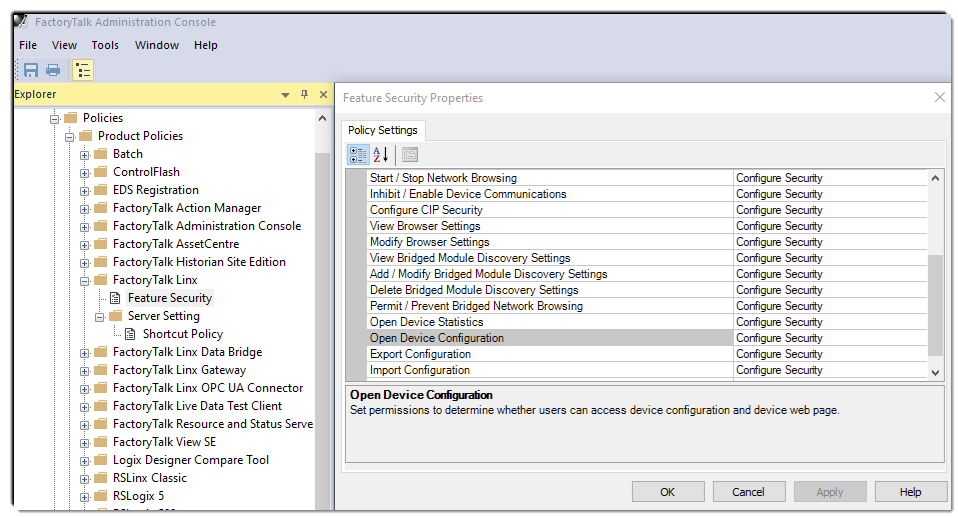Expand the FactoryTalk Action Manager node
Viewport: 958px width, 517px height.
85,209
